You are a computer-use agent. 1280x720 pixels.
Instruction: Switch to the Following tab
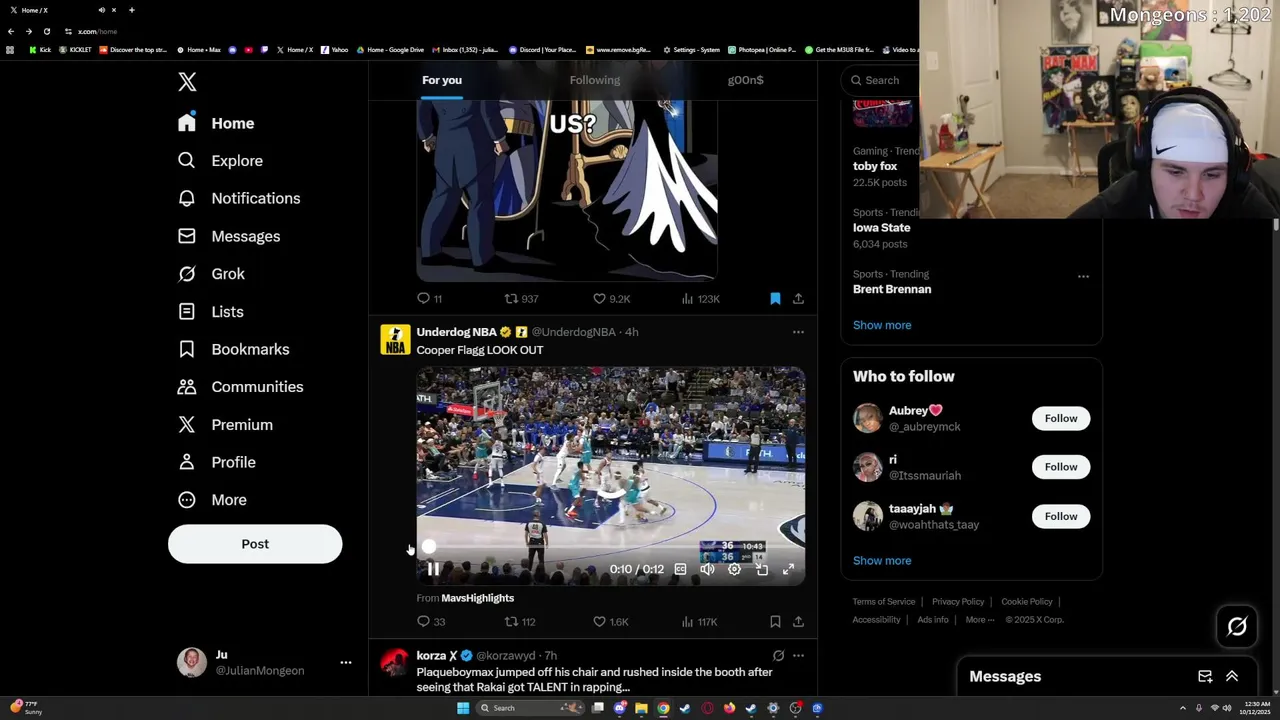[595, 80]
